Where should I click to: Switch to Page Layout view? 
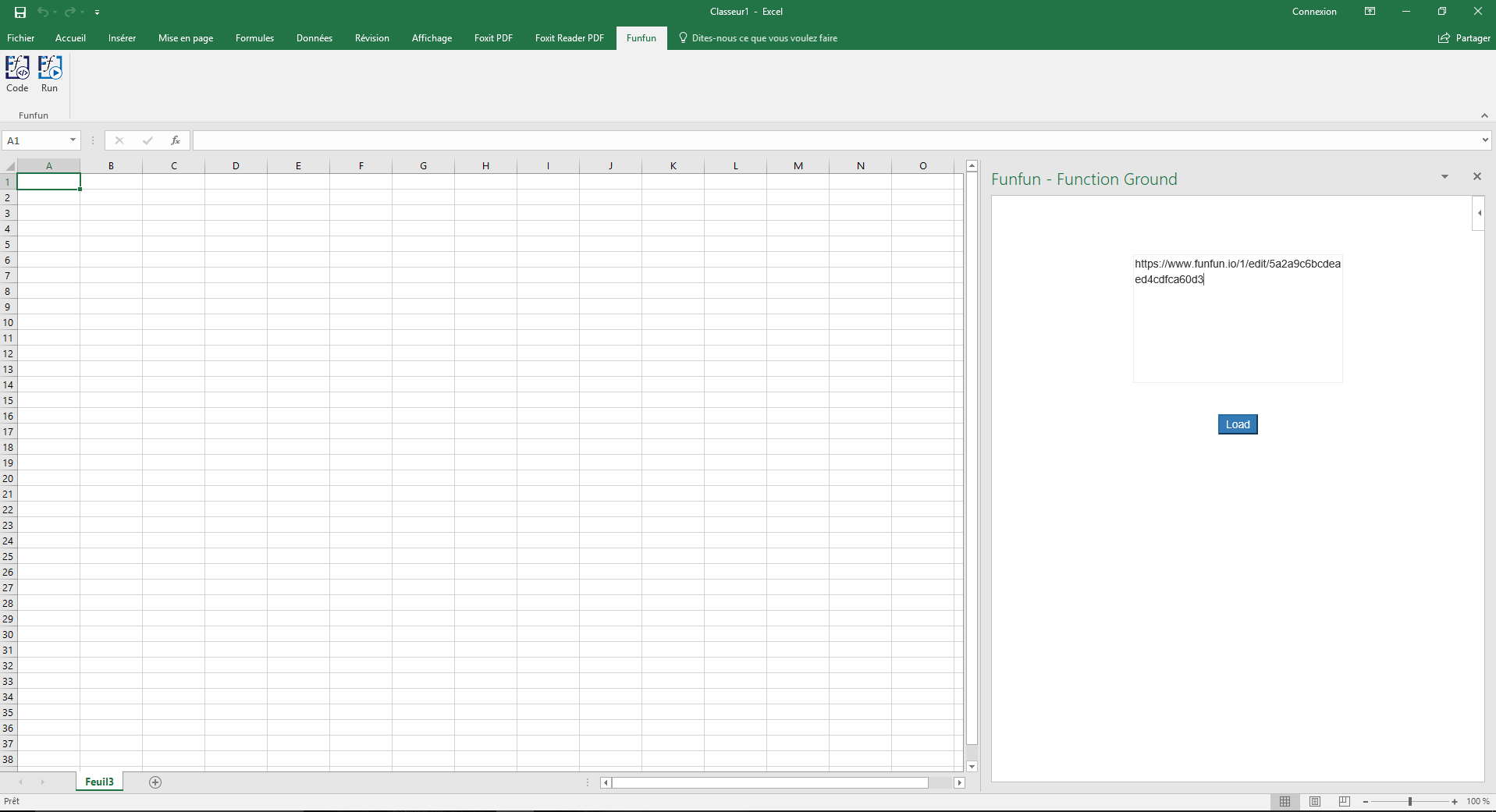pos(1315,802)
